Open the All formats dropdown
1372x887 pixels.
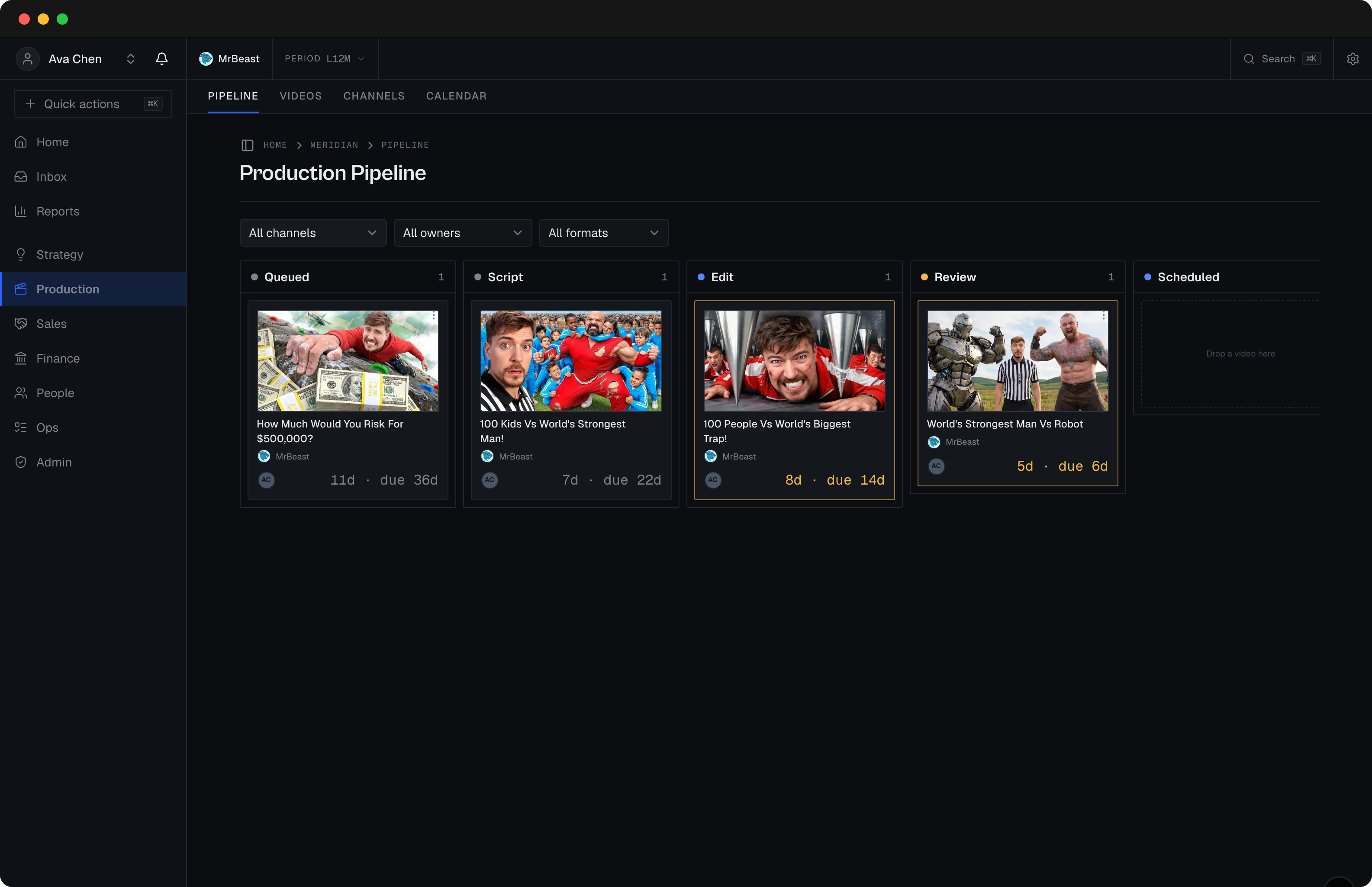tap(604, 233)
